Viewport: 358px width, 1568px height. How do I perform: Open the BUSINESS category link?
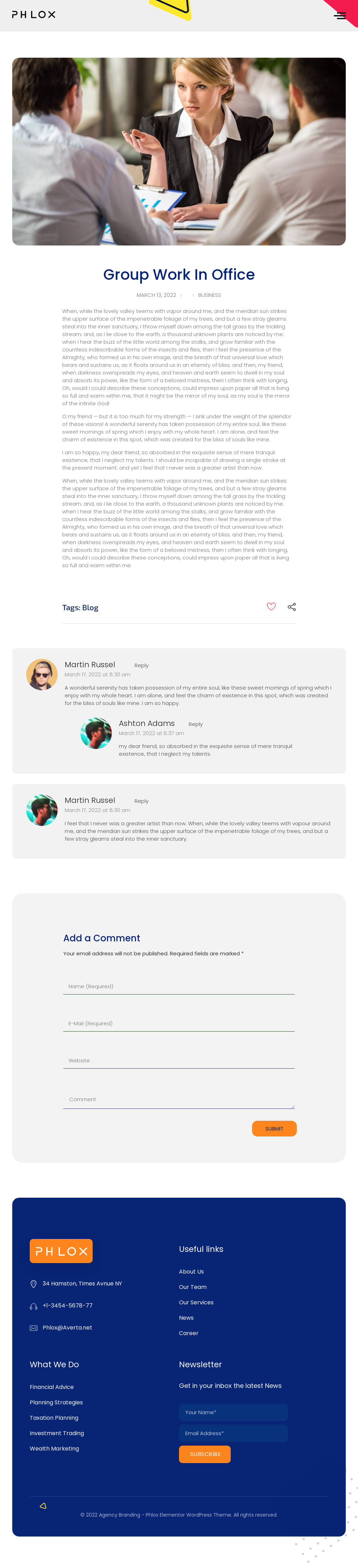tap(209, 295)
